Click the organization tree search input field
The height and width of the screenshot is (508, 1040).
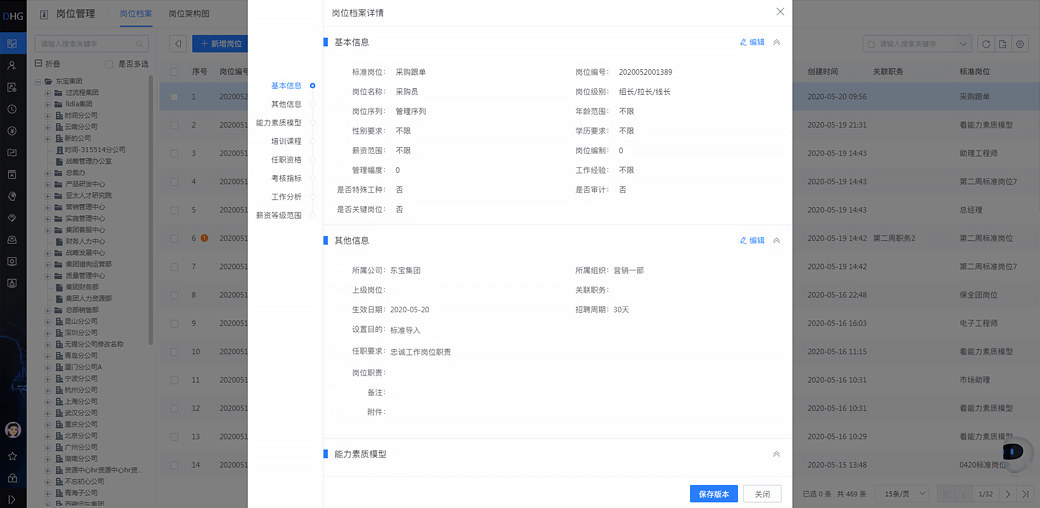point(92,44)
